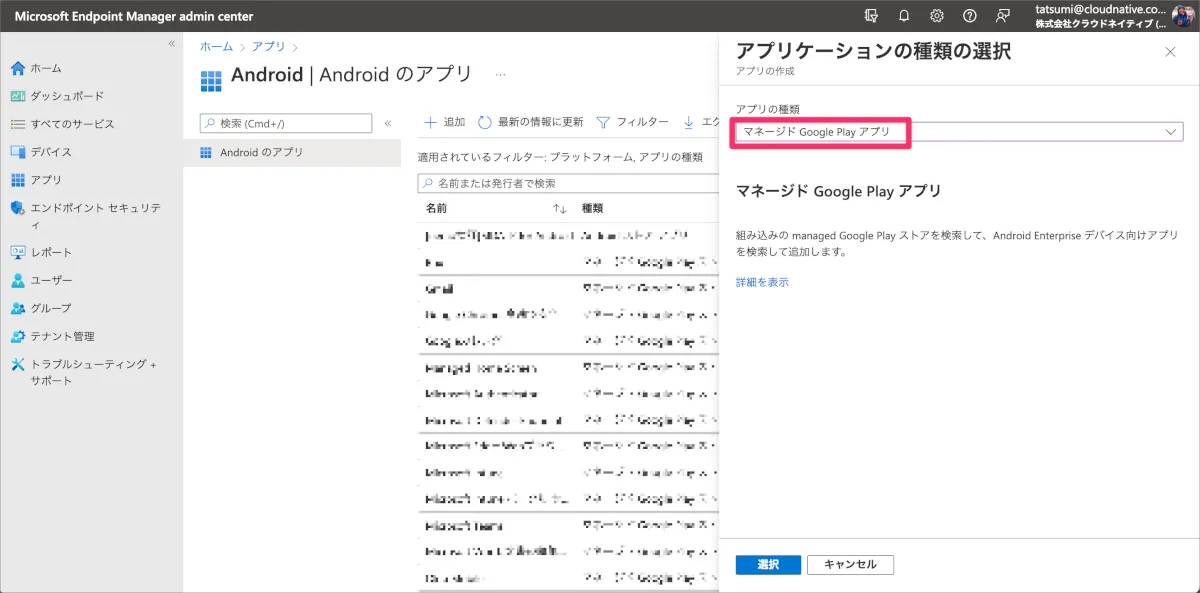
Task: Close the アプリケーションの種類の選択 panel
Action: point(1171,51)
